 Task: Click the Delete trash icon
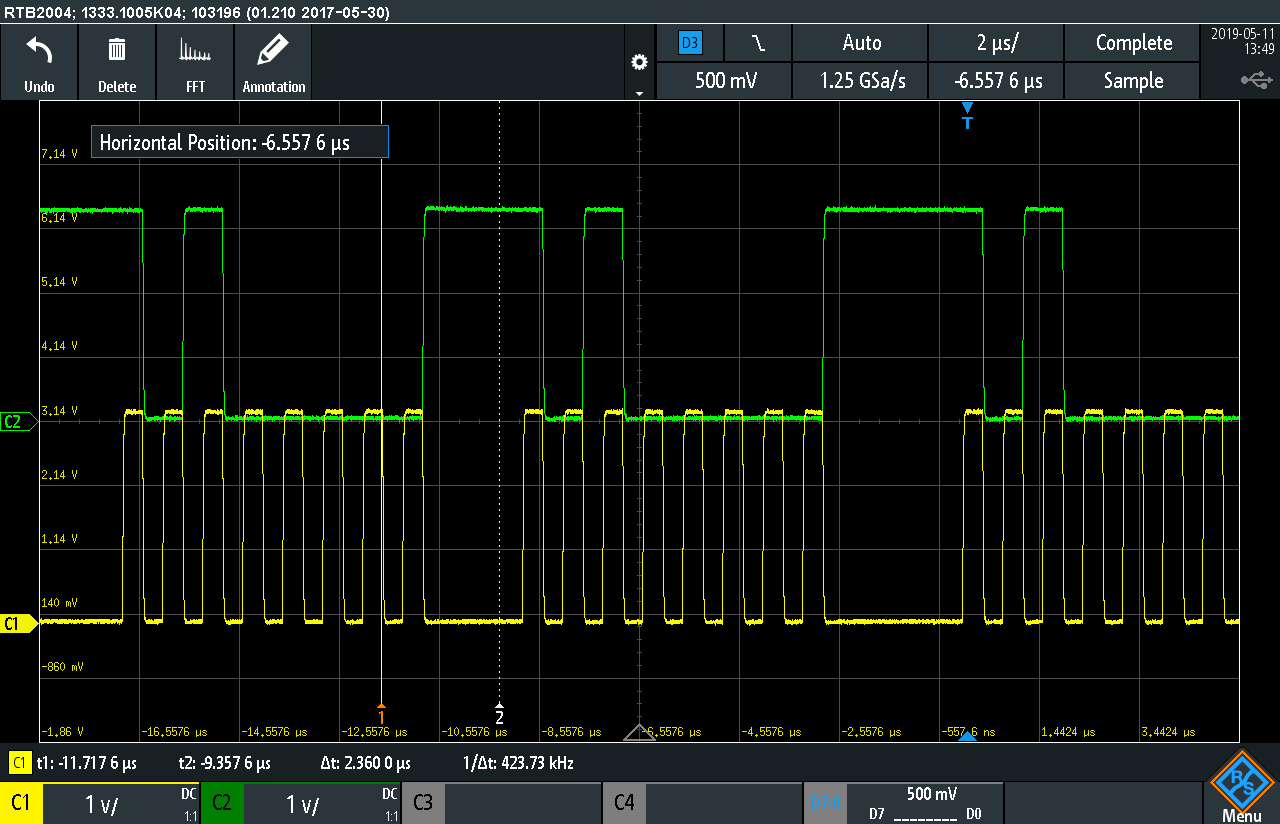pyautogui.click(x=117, y=62)
